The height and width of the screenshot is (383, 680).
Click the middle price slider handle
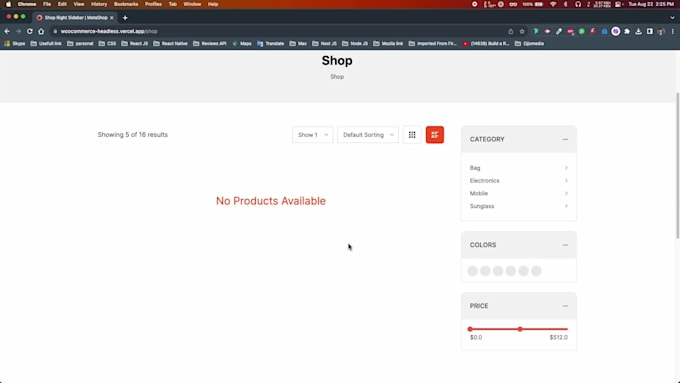click(520, 329)
